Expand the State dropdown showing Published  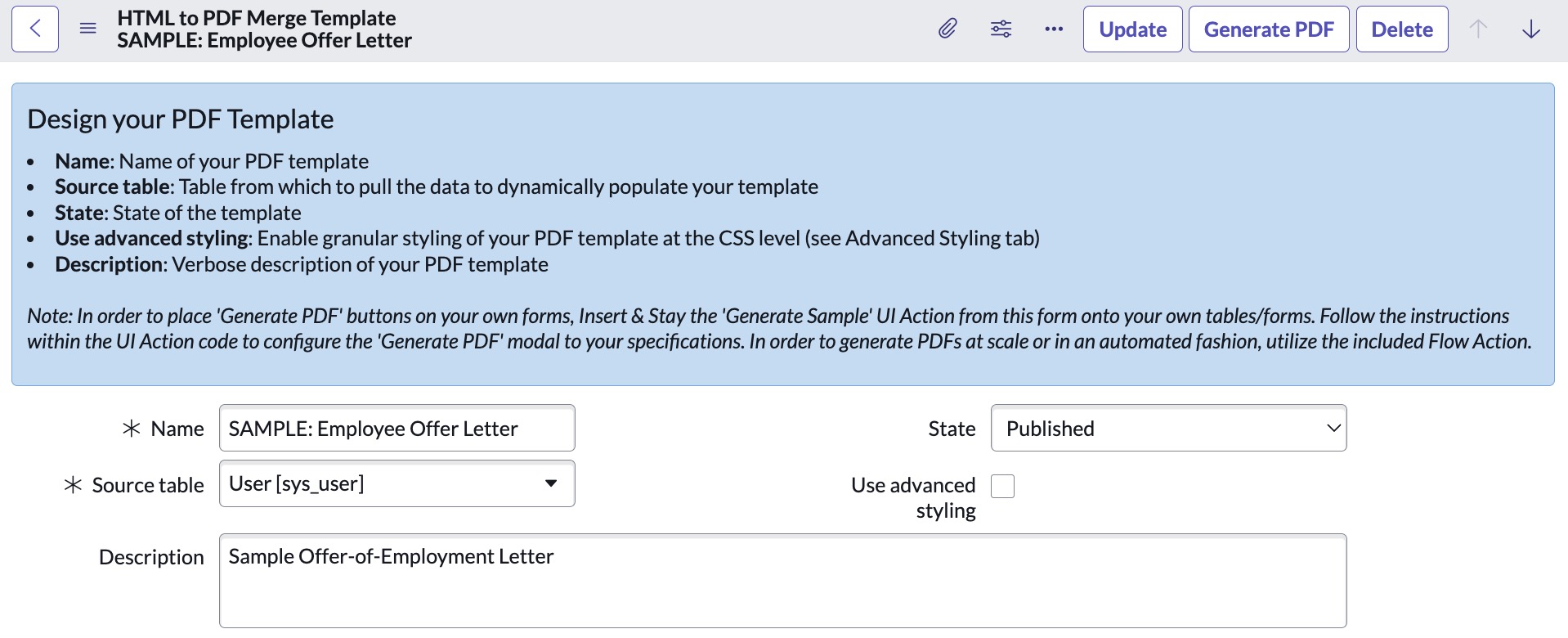[x=1168, y=428]
